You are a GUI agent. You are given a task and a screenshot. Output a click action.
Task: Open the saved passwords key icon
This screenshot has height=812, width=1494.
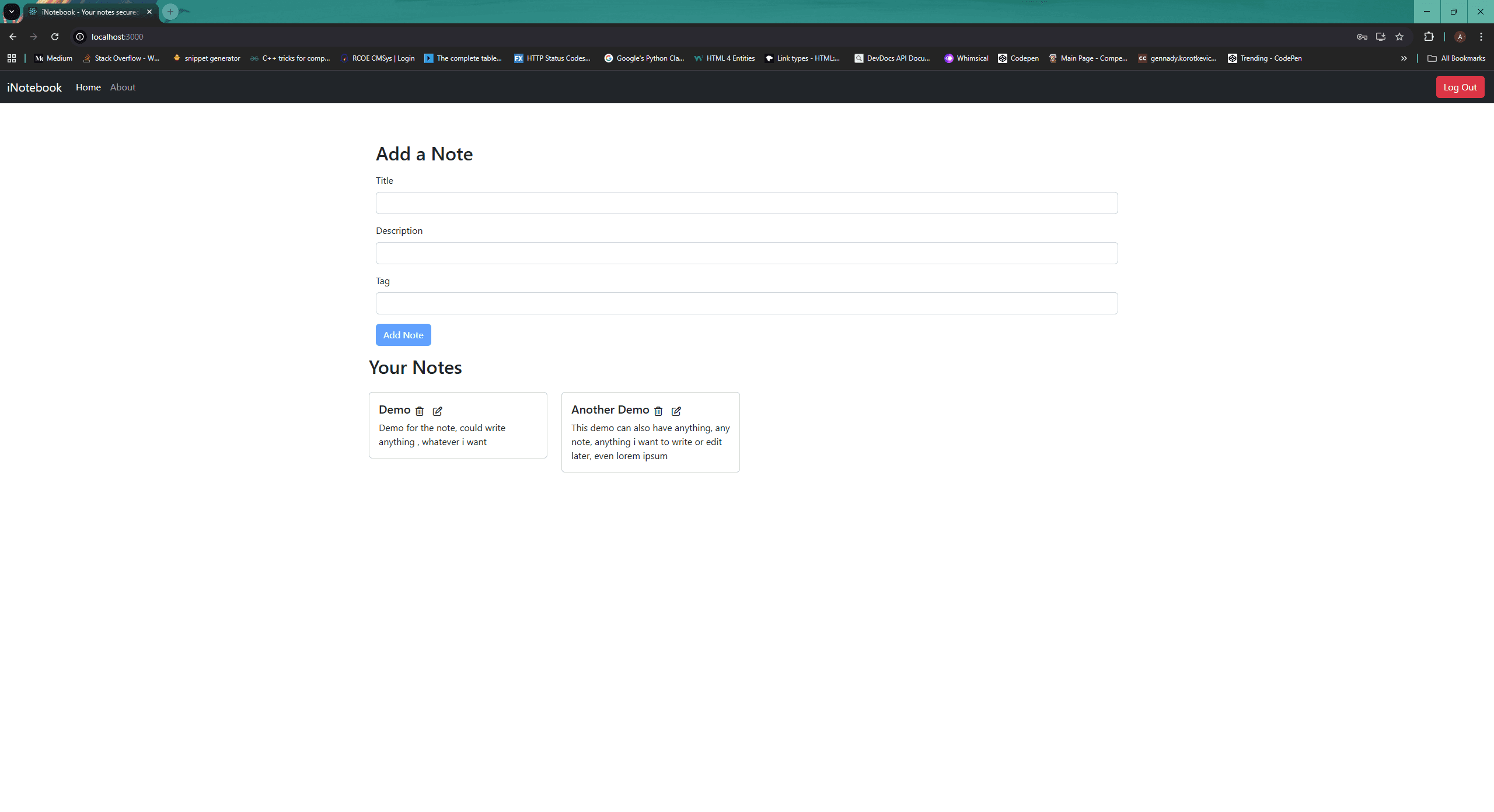point(1362,37)
